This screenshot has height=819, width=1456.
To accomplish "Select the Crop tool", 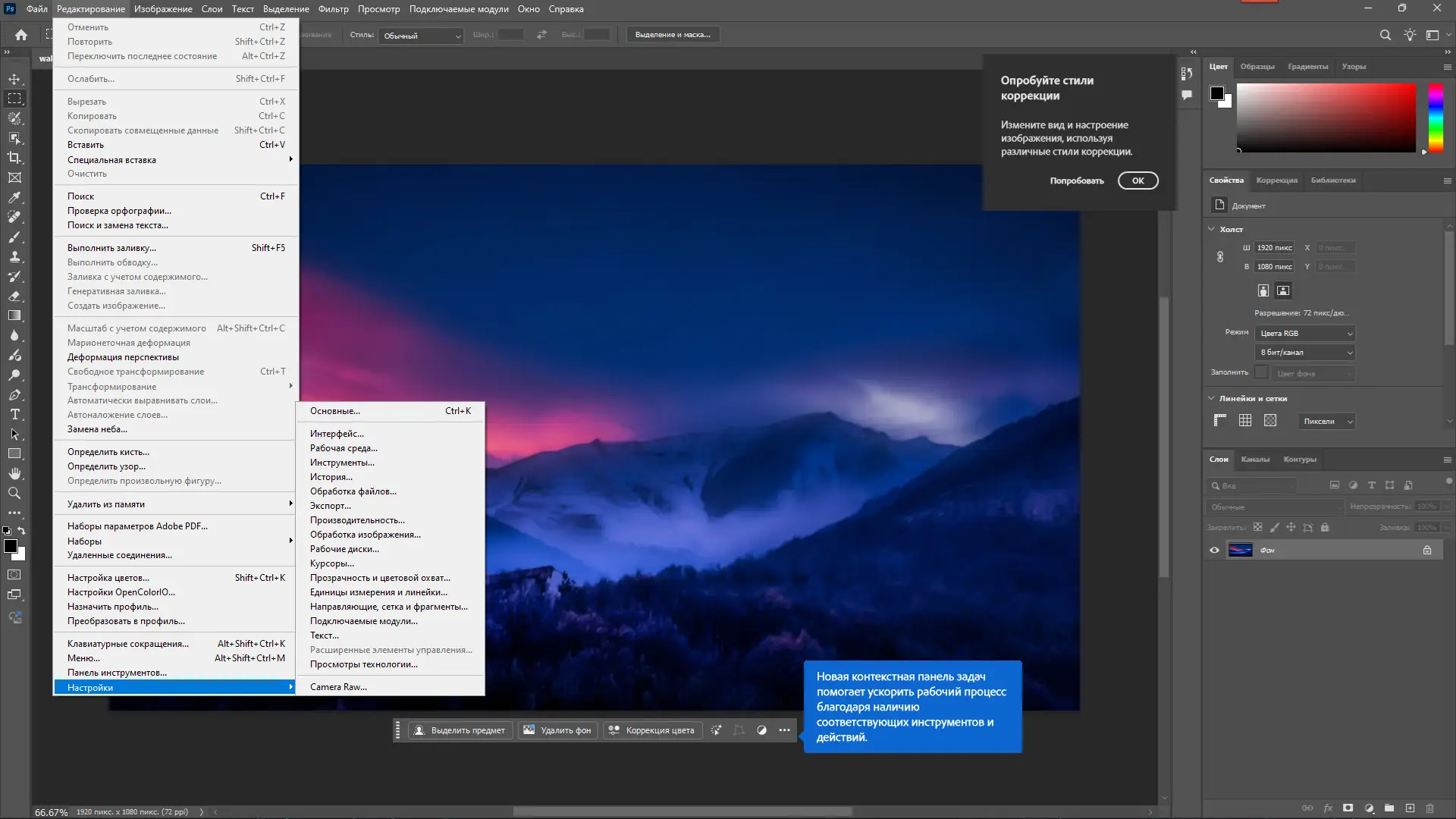I will coord(14,158).
